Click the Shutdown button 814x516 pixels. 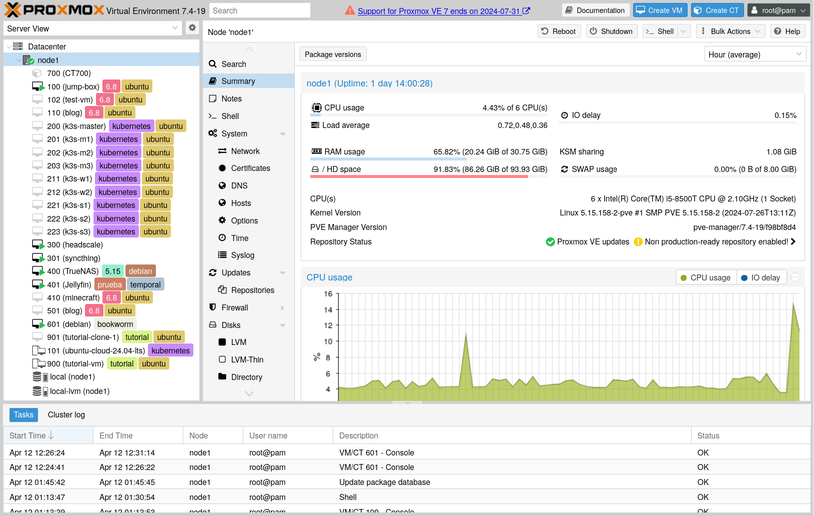click(x=611, y=31)
